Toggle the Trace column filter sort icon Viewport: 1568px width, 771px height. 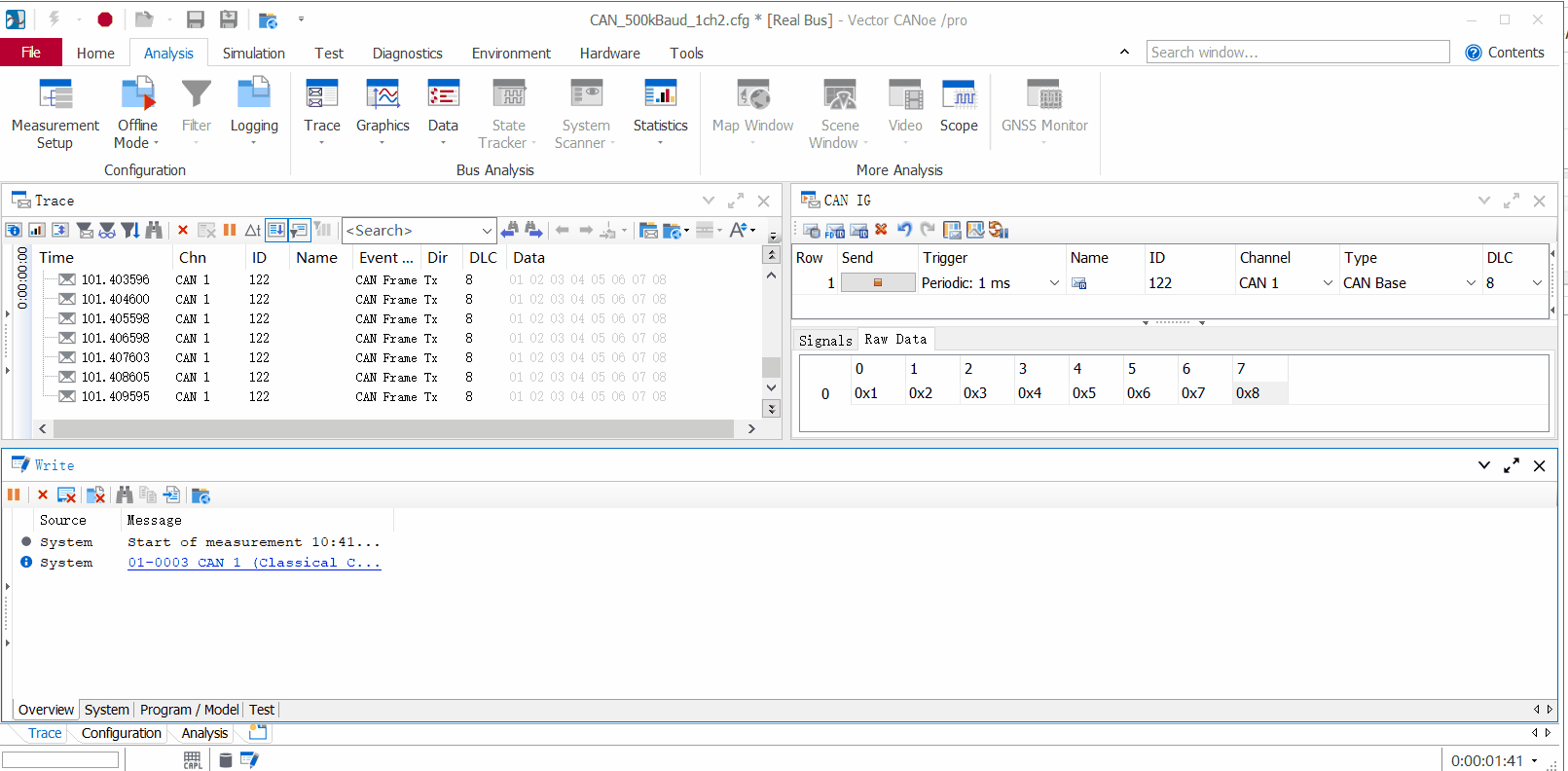point(129,231)
